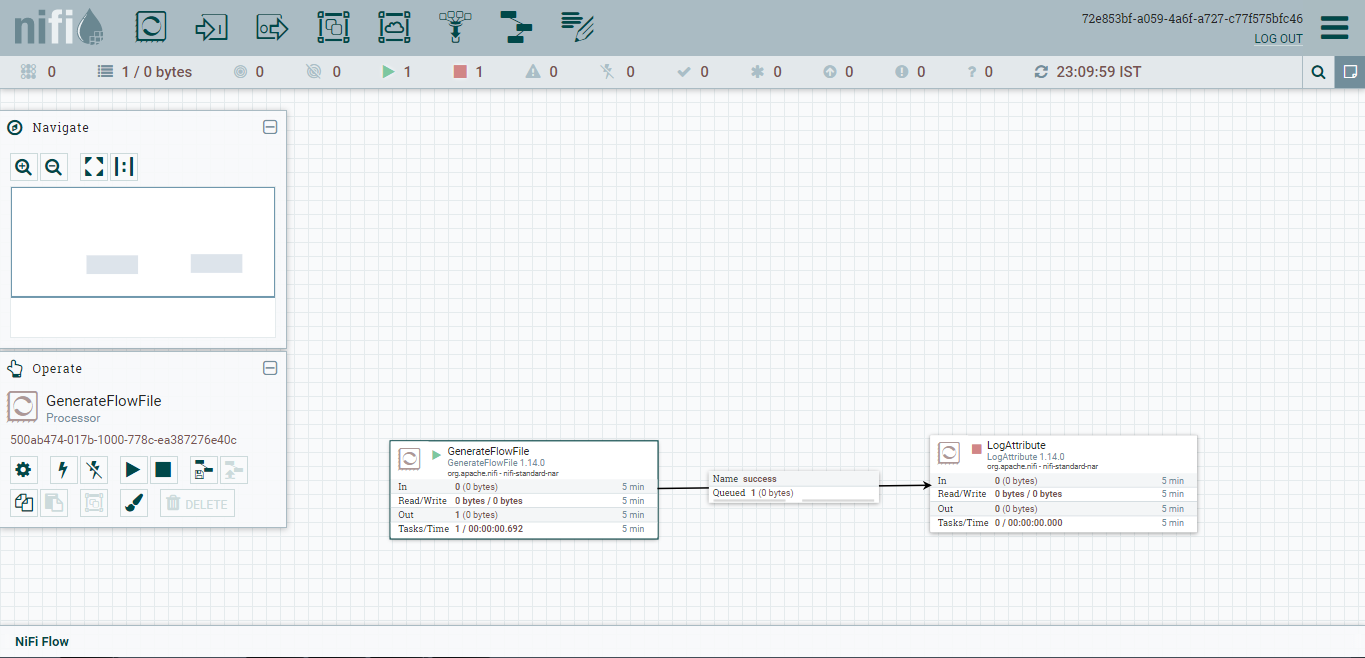This screenshot has width=1365, height=658.
Task: Open configuration gear in Operate panel
Action: click(x=24, y=470)
